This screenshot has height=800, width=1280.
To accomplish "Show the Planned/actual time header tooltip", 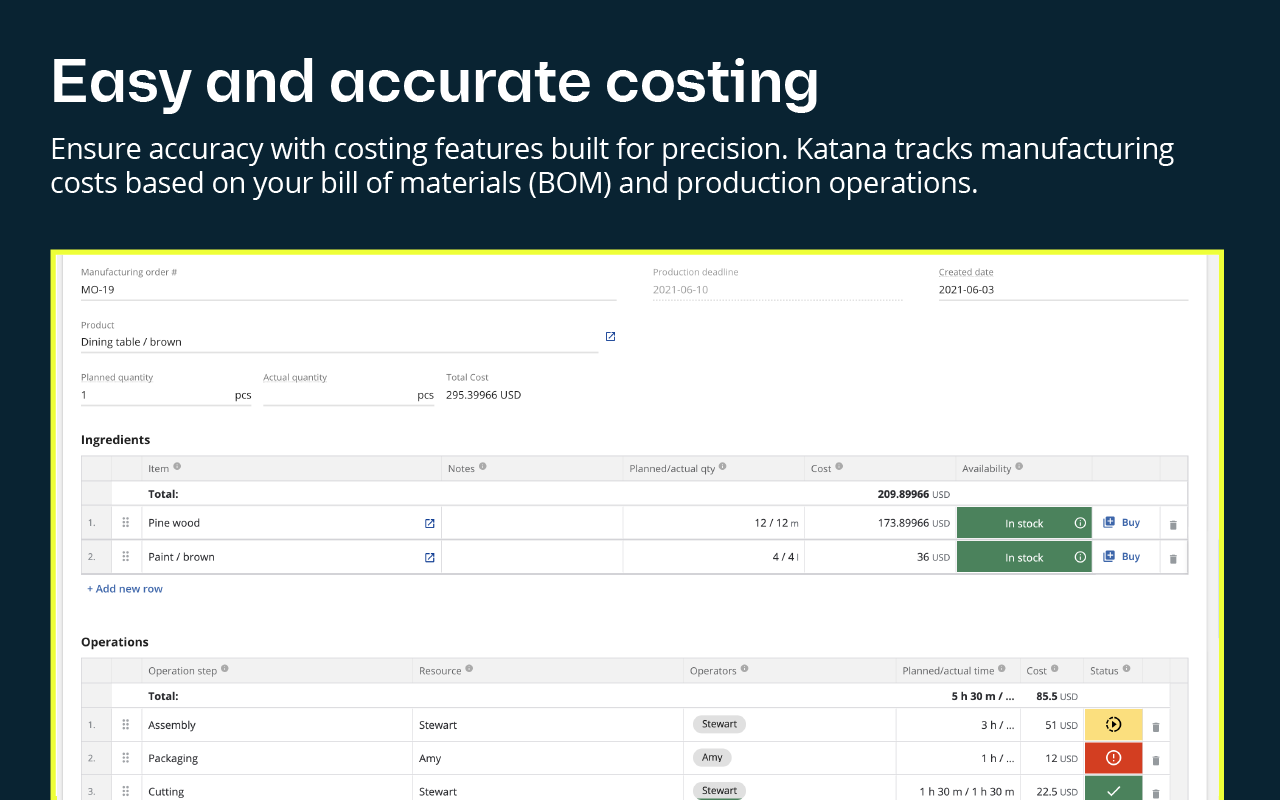I will 1004,670.
